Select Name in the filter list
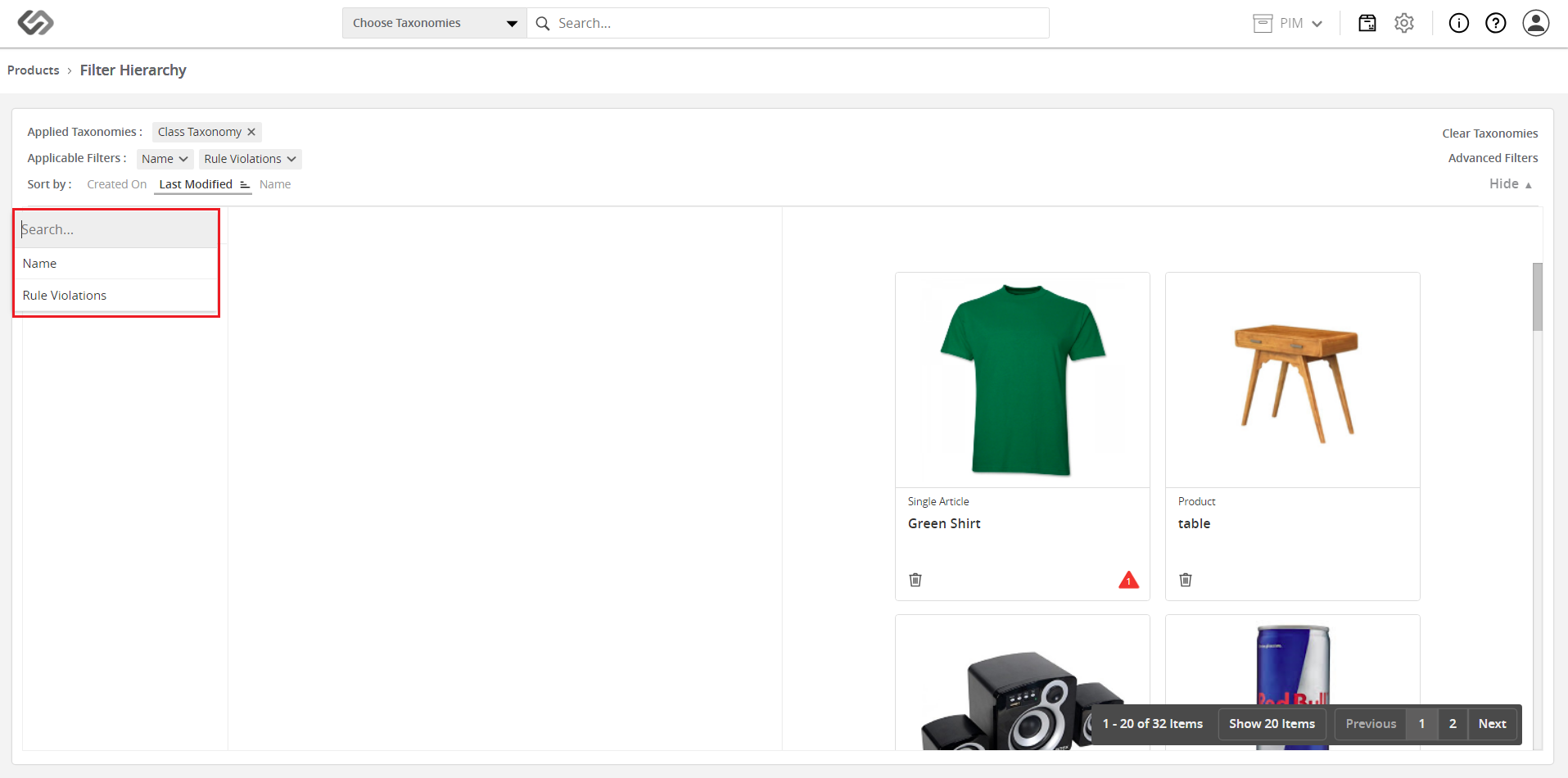 coord(116,264)
